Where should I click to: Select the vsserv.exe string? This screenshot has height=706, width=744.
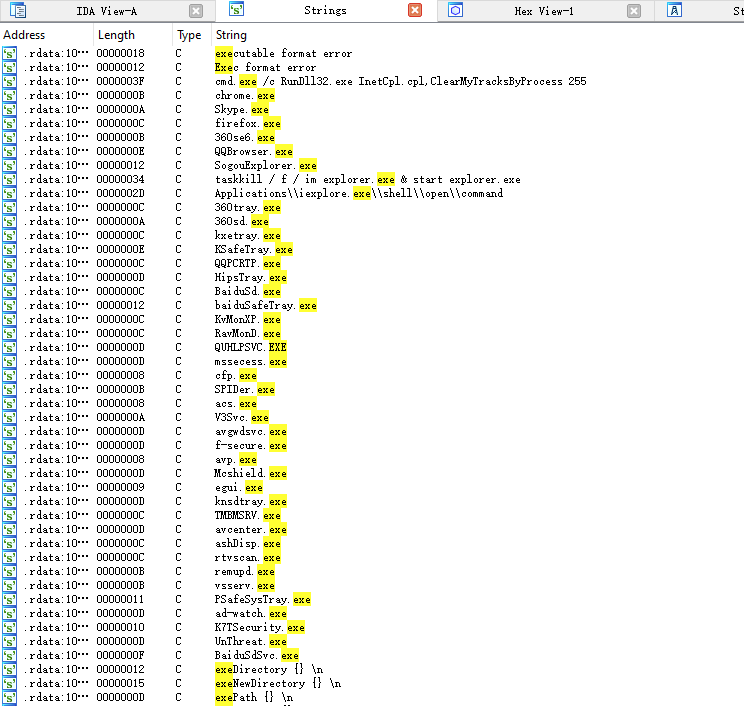tap(245, 585)
